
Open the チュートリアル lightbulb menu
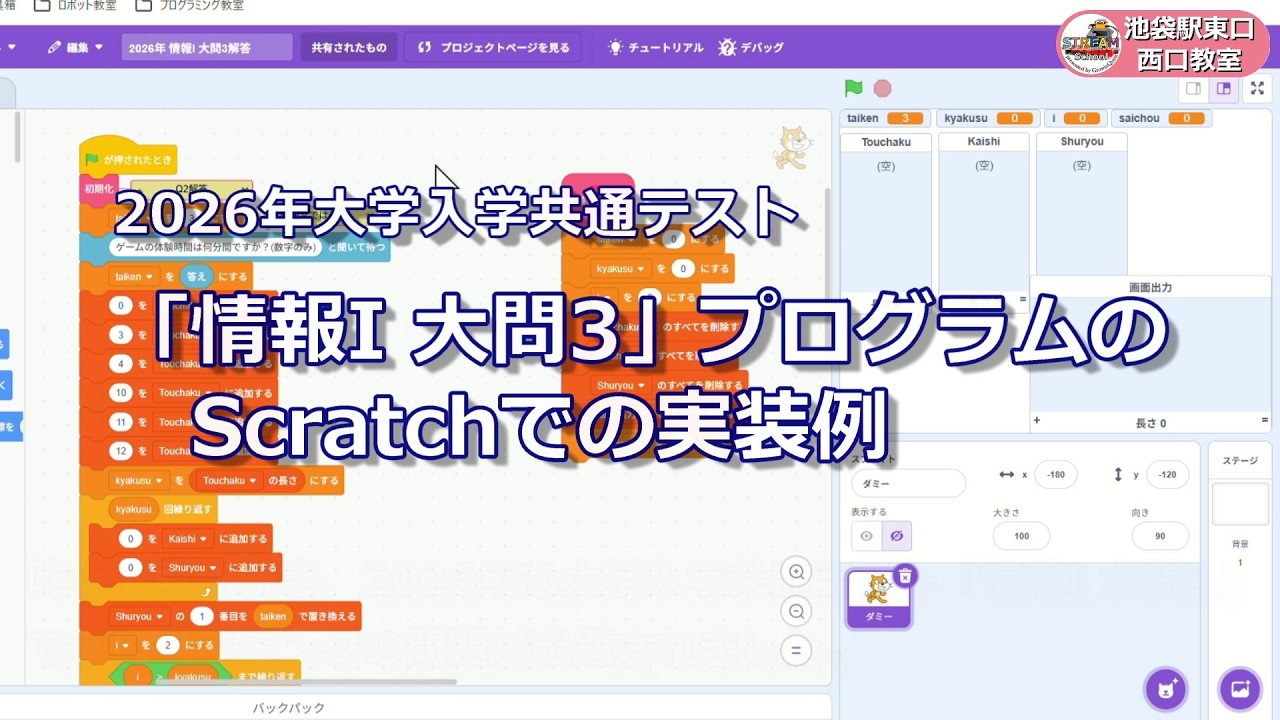point(655,47)
